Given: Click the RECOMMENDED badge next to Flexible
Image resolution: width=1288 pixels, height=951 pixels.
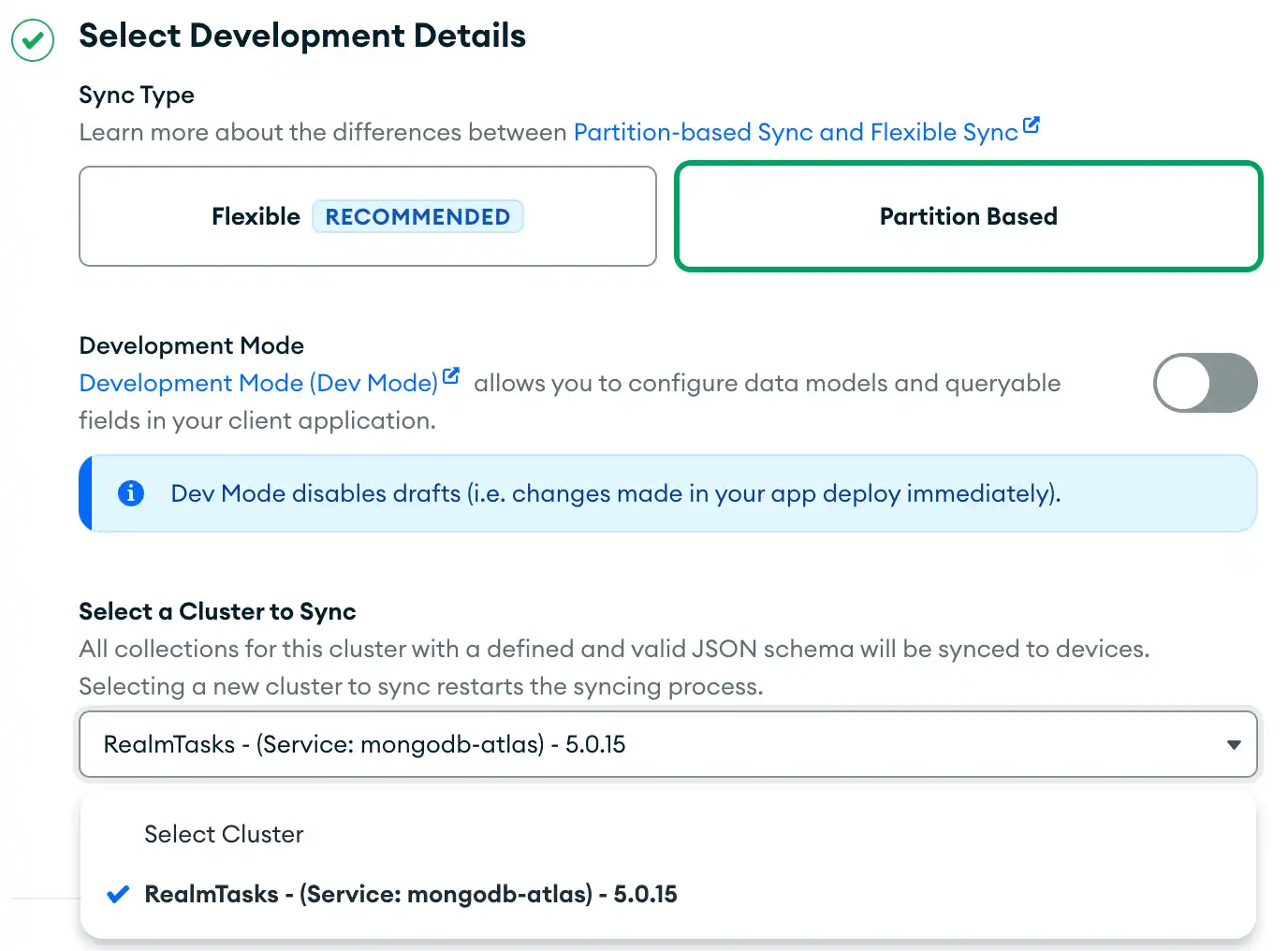Looking at the screenshot, I should point(417,216).
